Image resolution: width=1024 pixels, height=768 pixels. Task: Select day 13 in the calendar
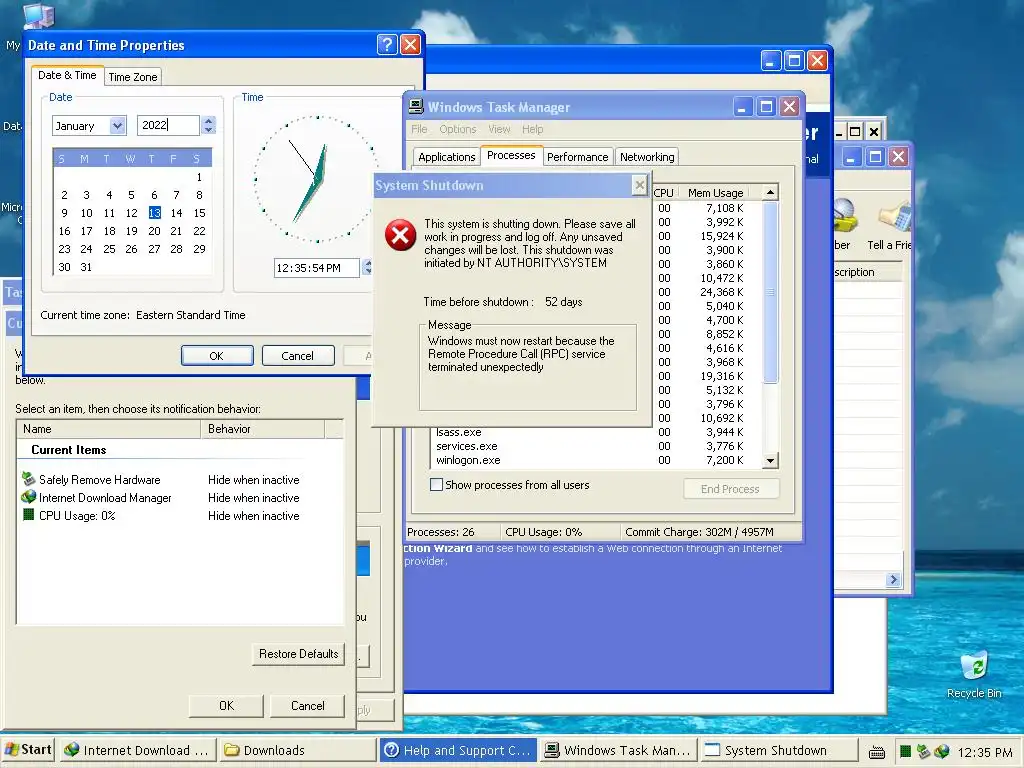coord(154,213)
